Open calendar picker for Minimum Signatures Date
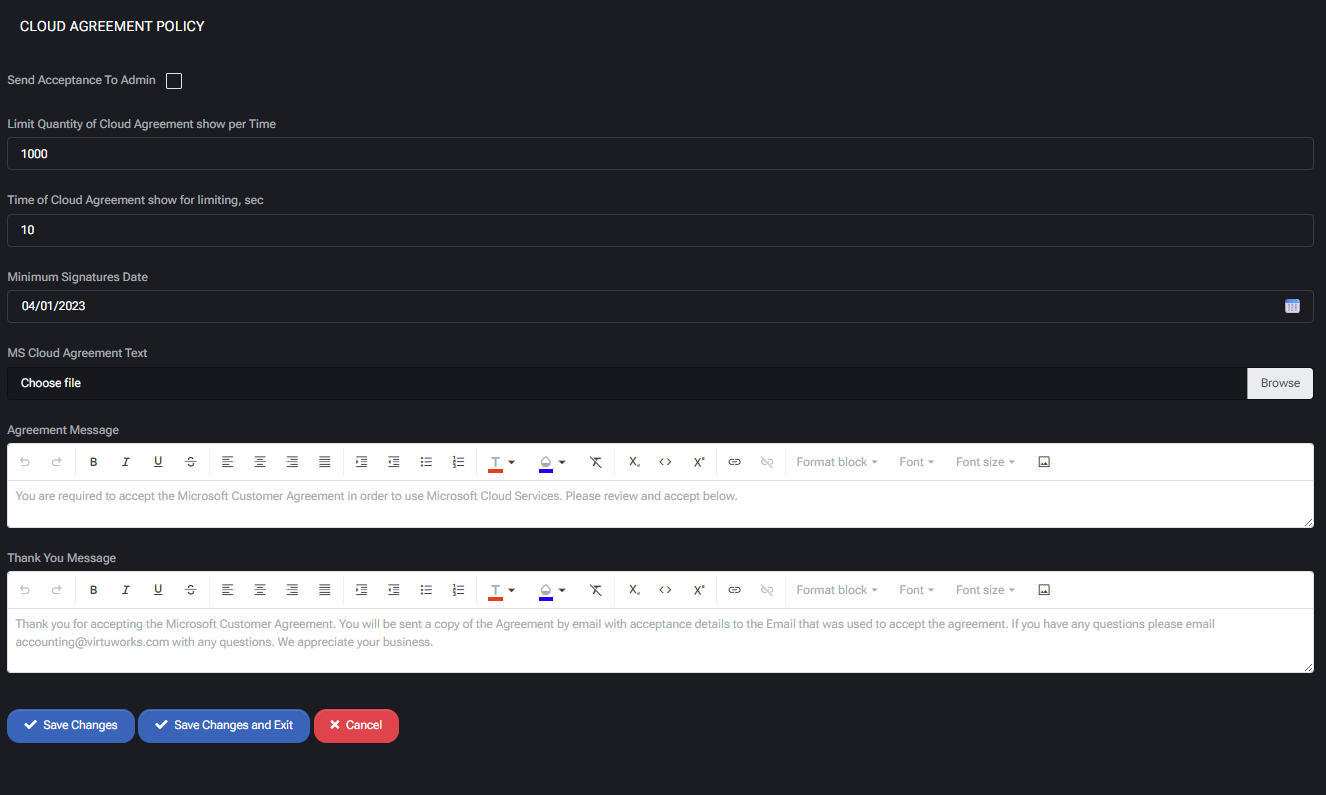This screenshot has width=1326, height=795. pyautogui.click(x=1292, y=306)
